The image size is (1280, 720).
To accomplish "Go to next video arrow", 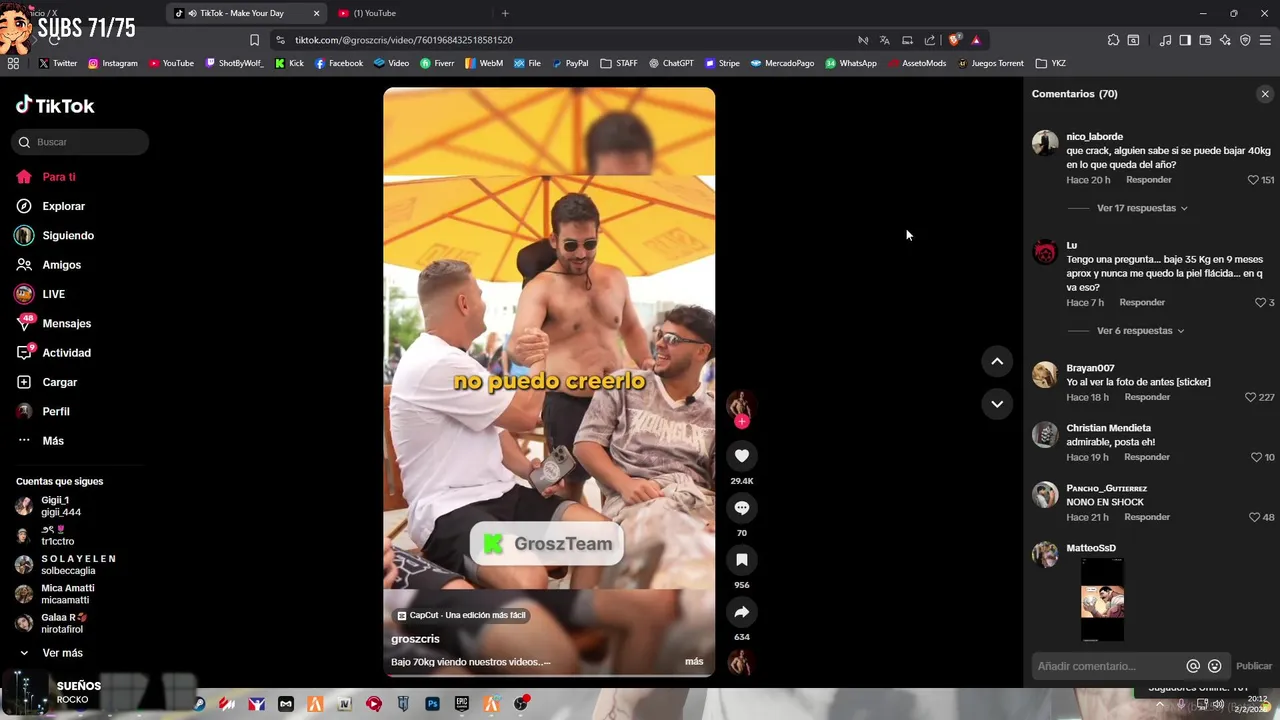I will tap(997, 404).
